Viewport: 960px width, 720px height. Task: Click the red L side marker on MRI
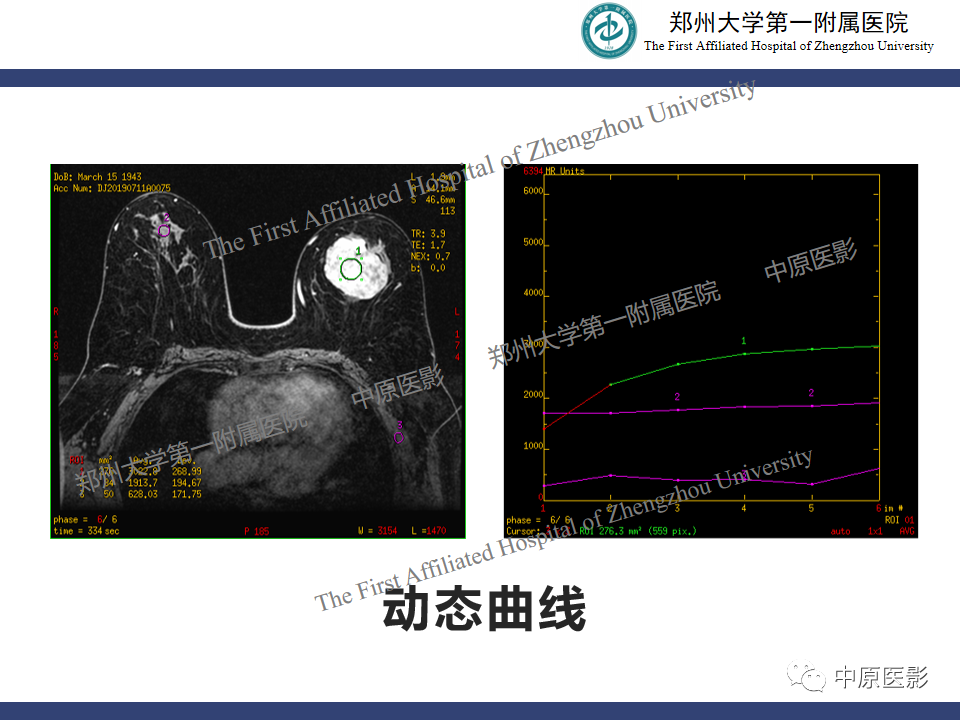[457, 312]
